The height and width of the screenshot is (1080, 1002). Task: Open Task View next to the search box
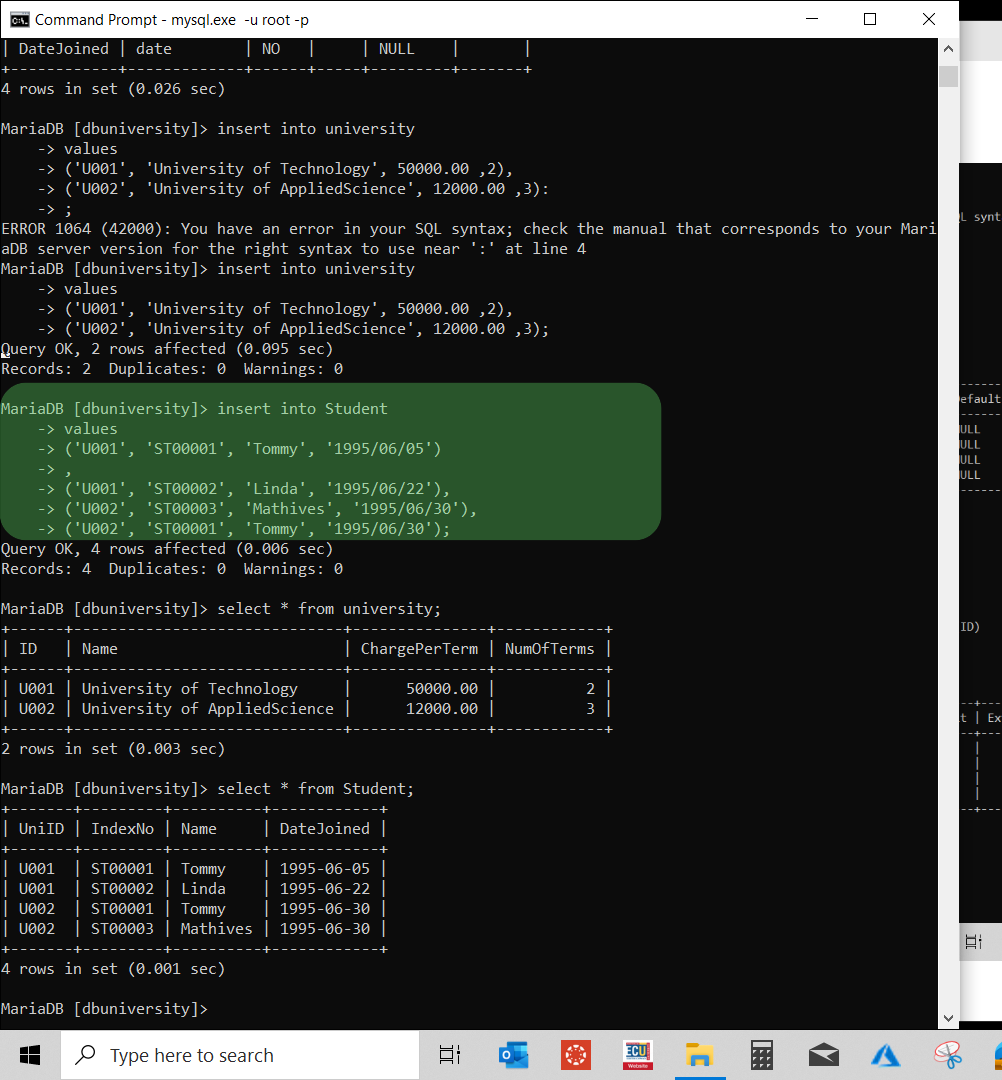[449, 1055]
